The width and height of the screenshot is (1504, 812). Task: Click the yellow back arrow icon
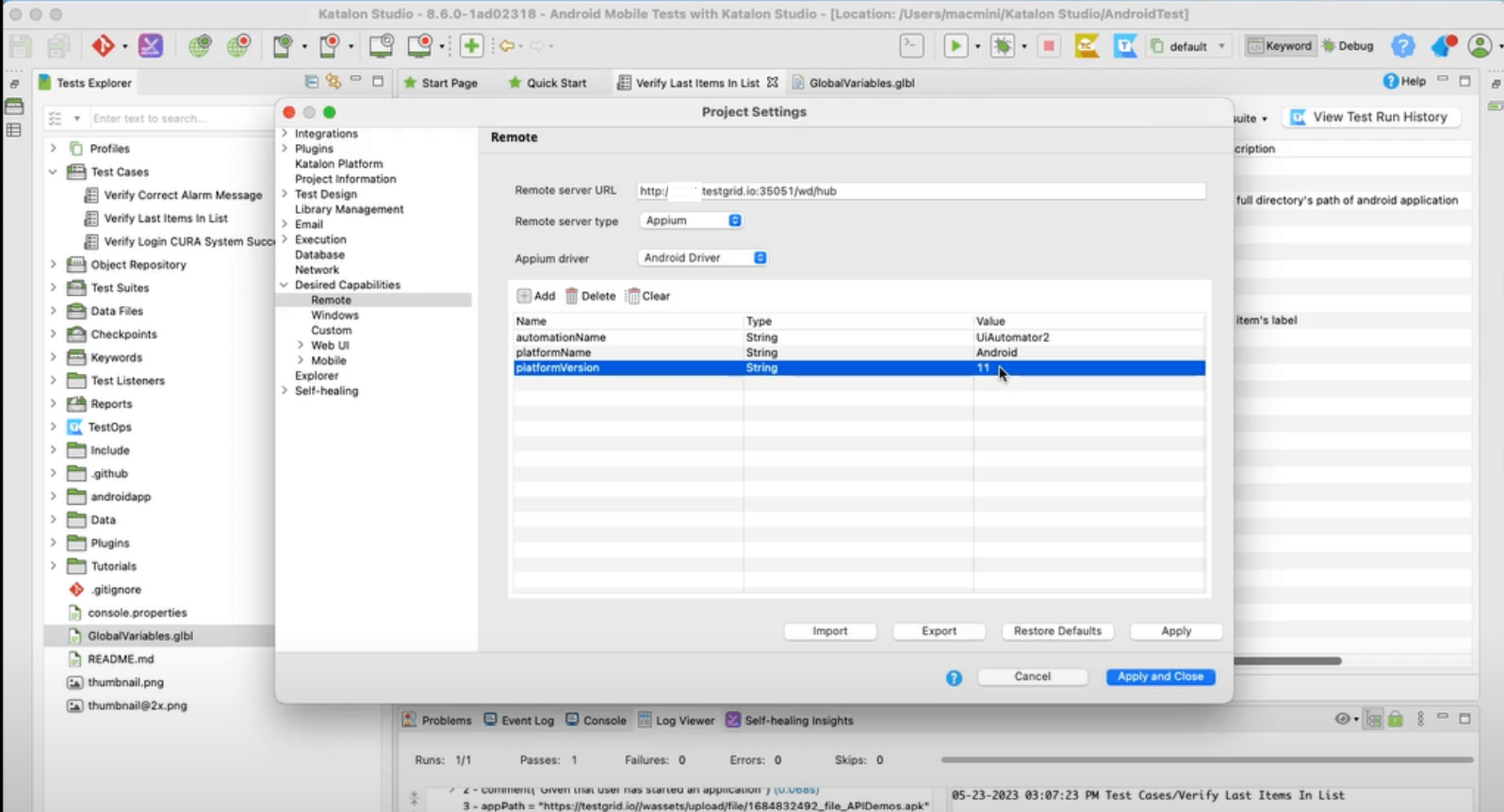(507, 45)
